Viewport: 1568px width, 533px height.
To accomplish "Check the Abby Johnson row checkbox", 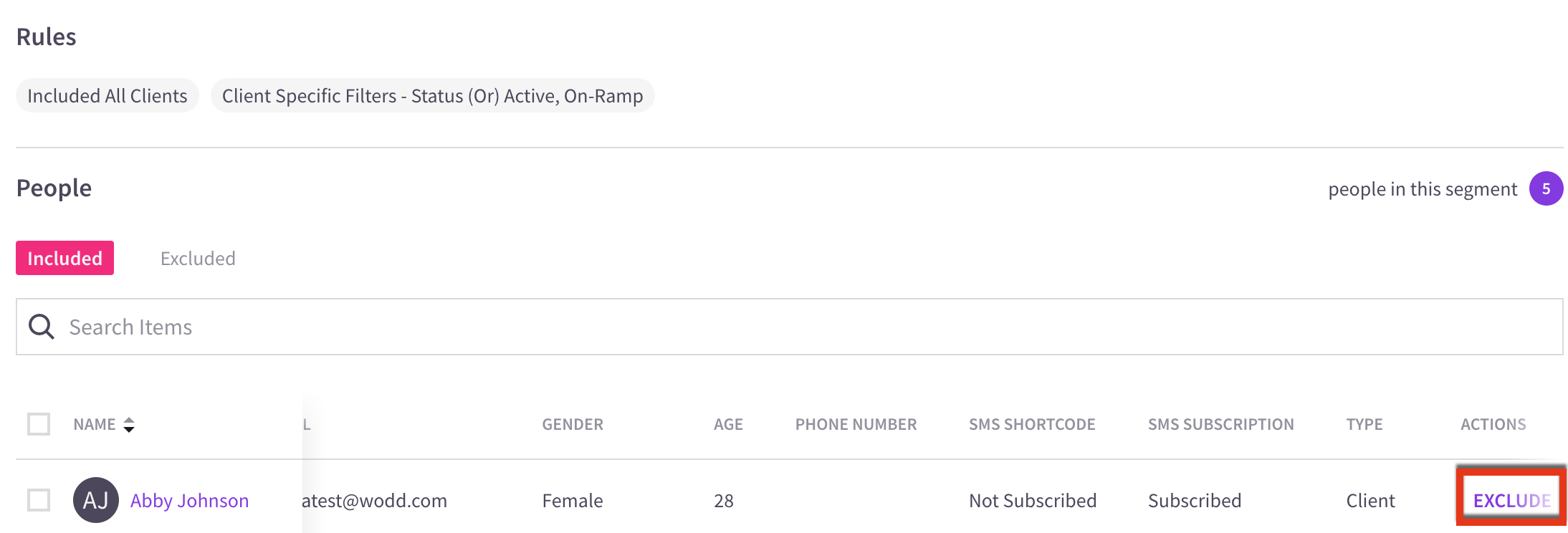I will click(39, 500).
